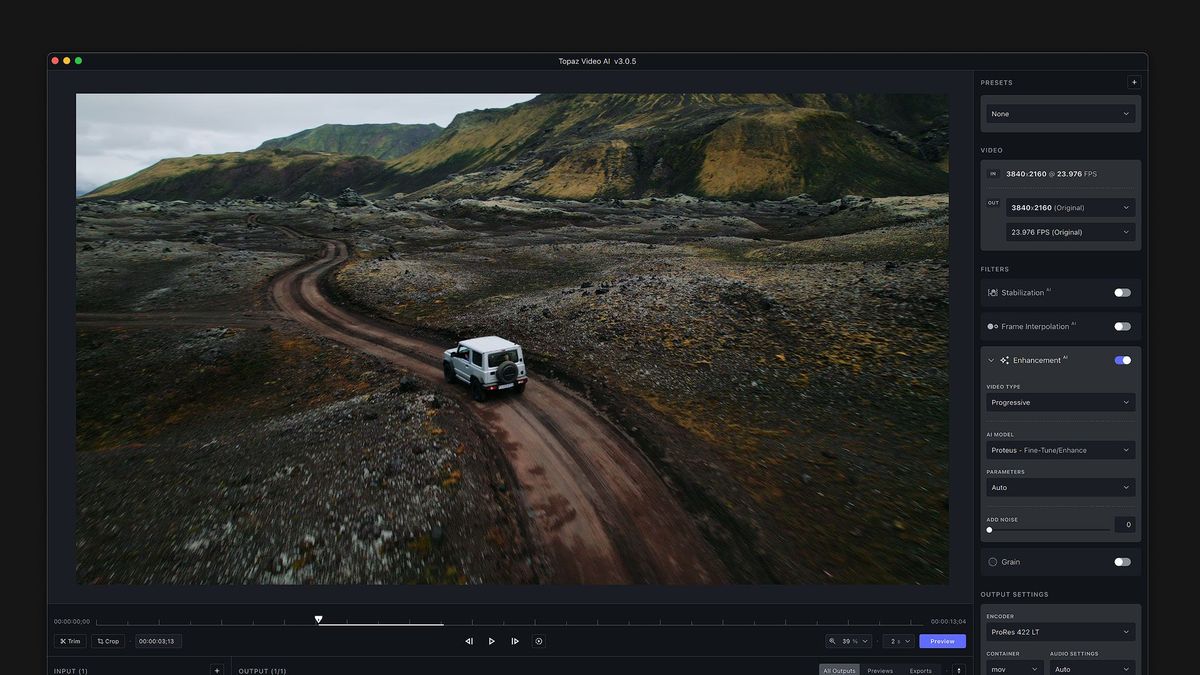Viewport: 1200px width, 675px height.
Task: Enable Stabilization
Action: (x=1121, y=292)
